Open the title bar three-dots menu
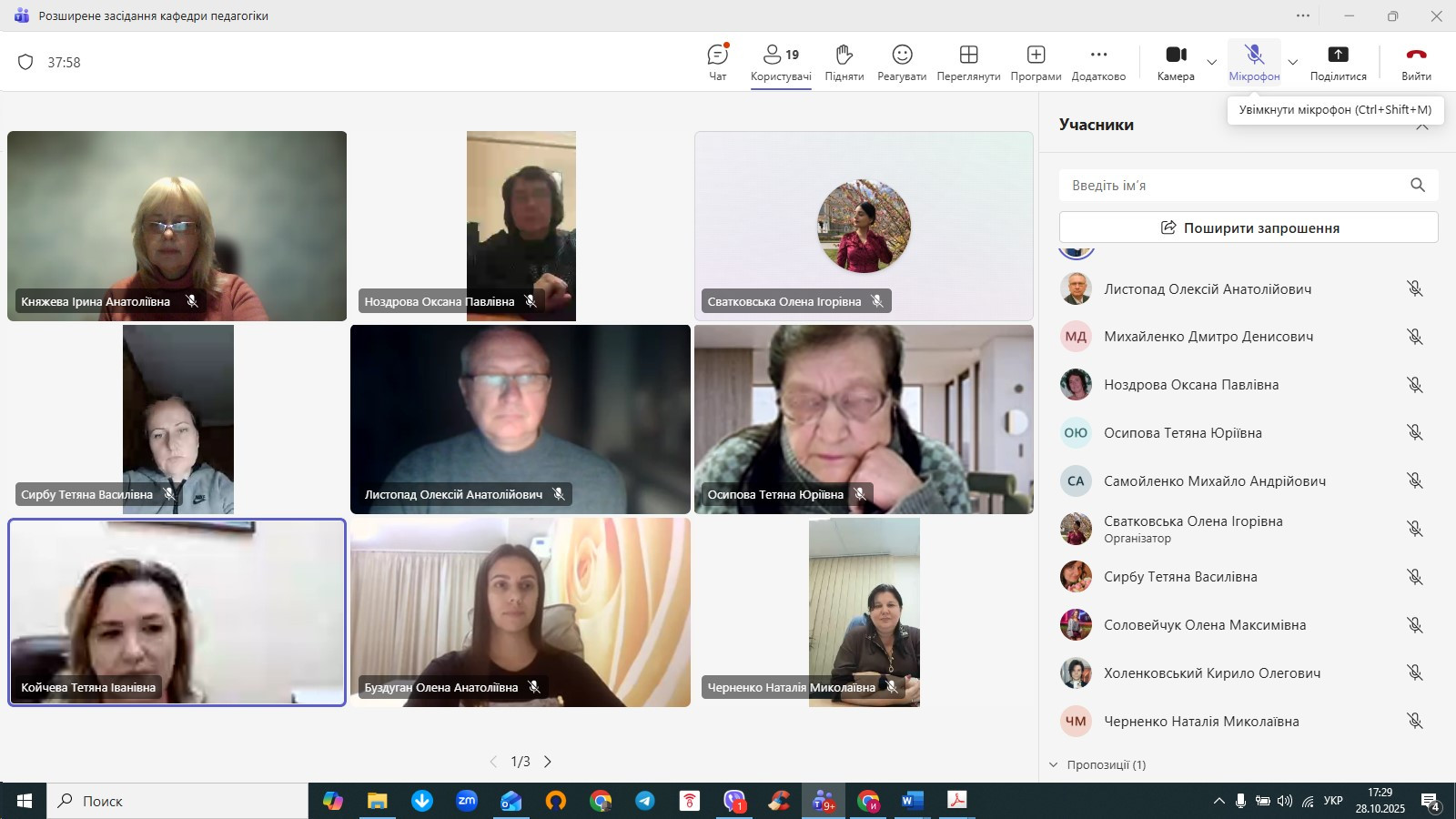This screenshot has width=1456, height=819. [x=1303, y=15]
